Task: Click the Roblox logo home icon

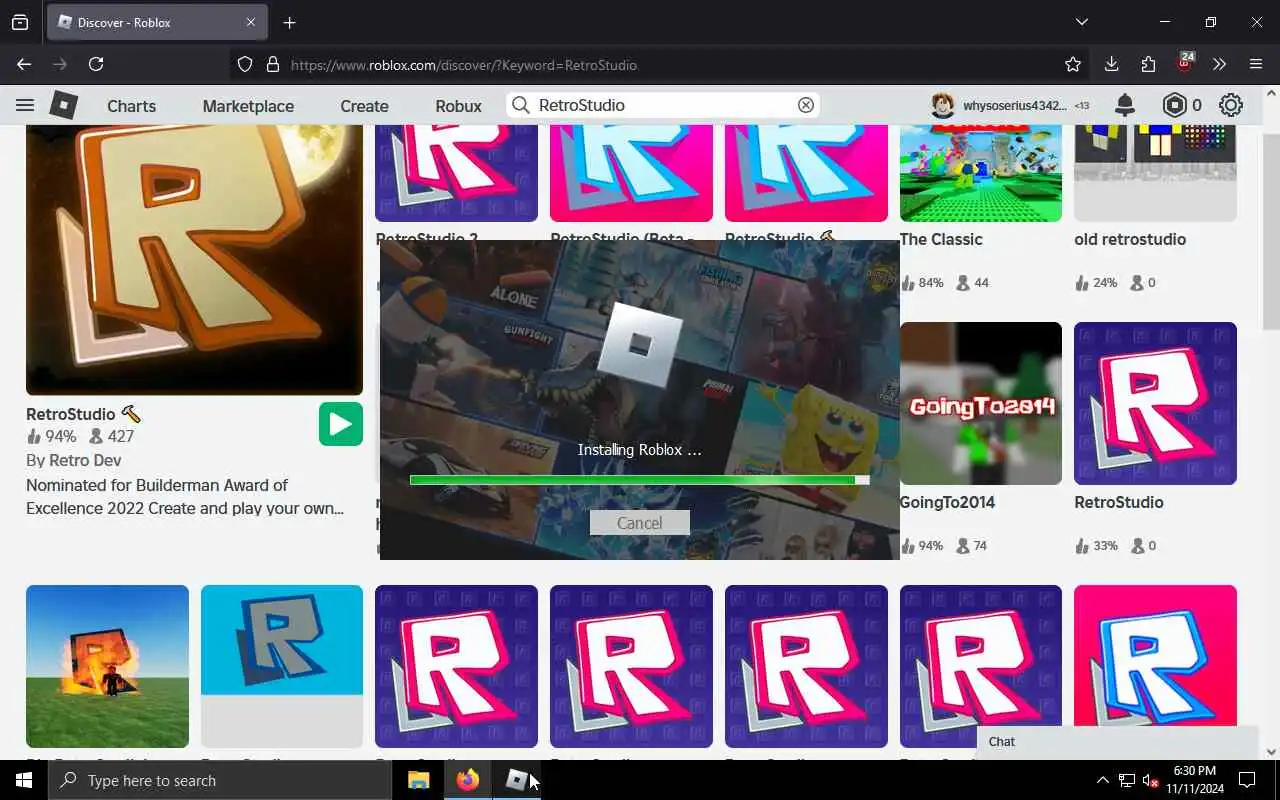Action: click(x=64, y=105)
